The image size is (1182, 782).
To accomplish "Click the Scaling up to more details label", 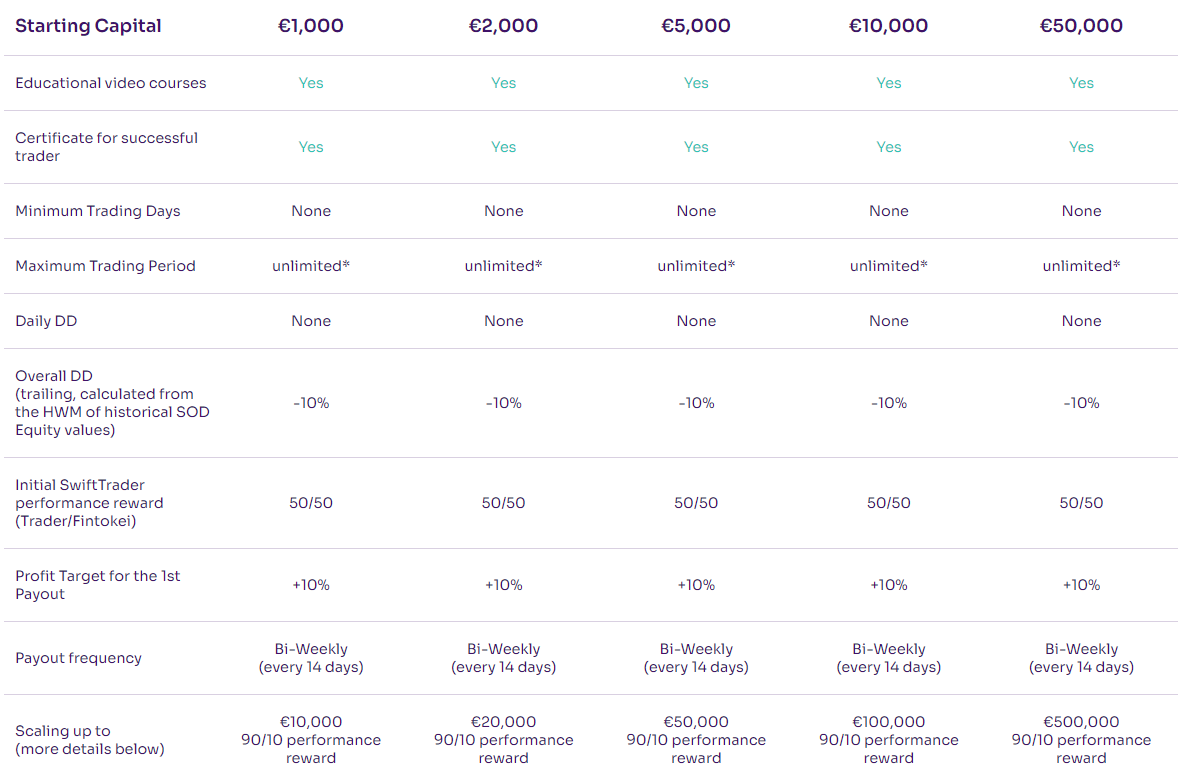I will pyautogui.click(x=90, y=740).
